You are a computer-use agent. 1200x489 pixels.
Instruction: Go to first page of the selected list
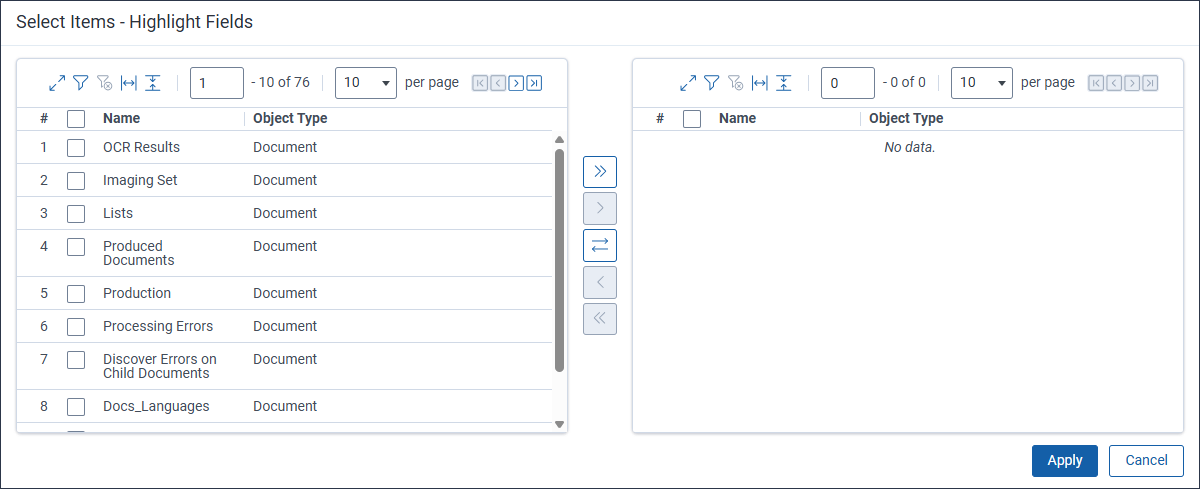(1096, 83)
